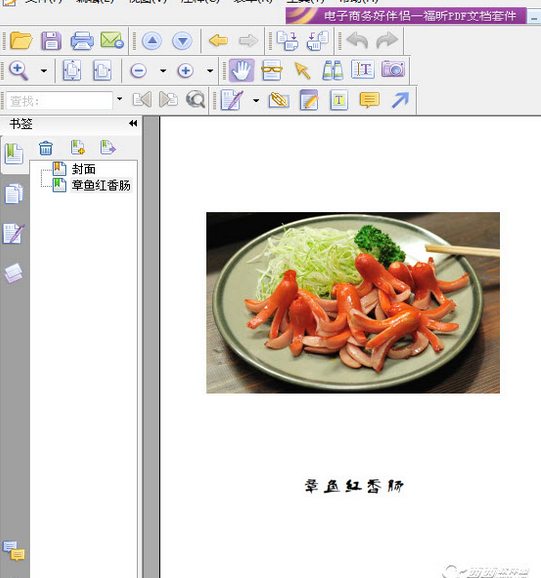The height and width of the screenshot is (578, 541).
Task: Expand the annotation pencil dropdown arrow
Action: pos(256,100)
